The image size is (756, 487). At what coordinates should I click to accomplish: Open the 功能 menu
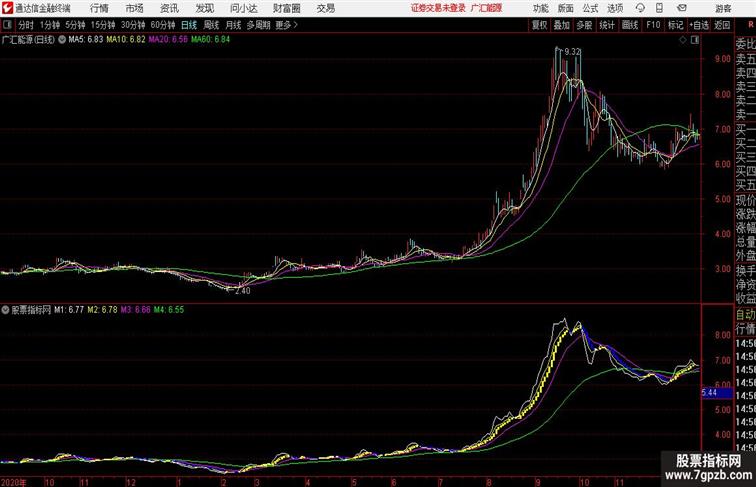540,8
